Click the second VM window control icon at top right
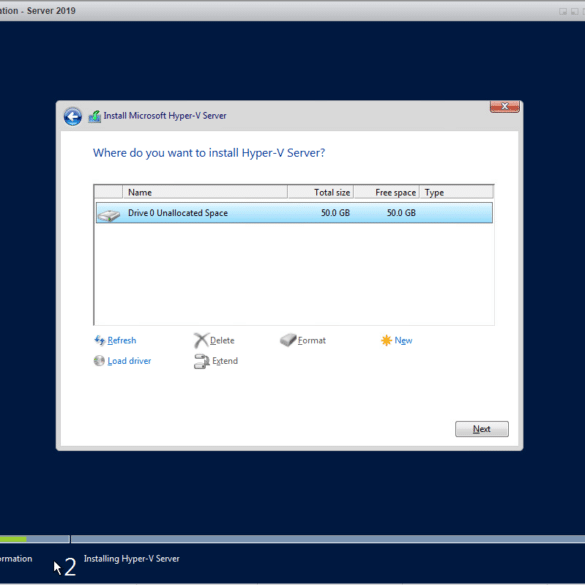The image size is (585, 585). (575, 12)
